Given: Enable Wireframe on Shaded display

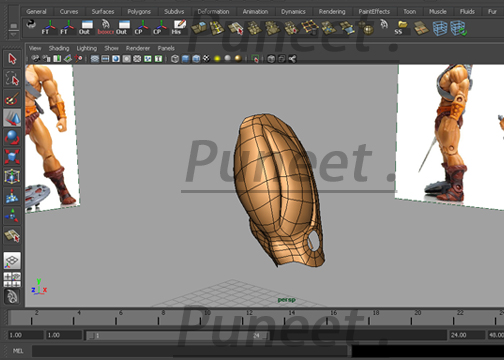Looking at the screenshot, I should coord(196,59).
